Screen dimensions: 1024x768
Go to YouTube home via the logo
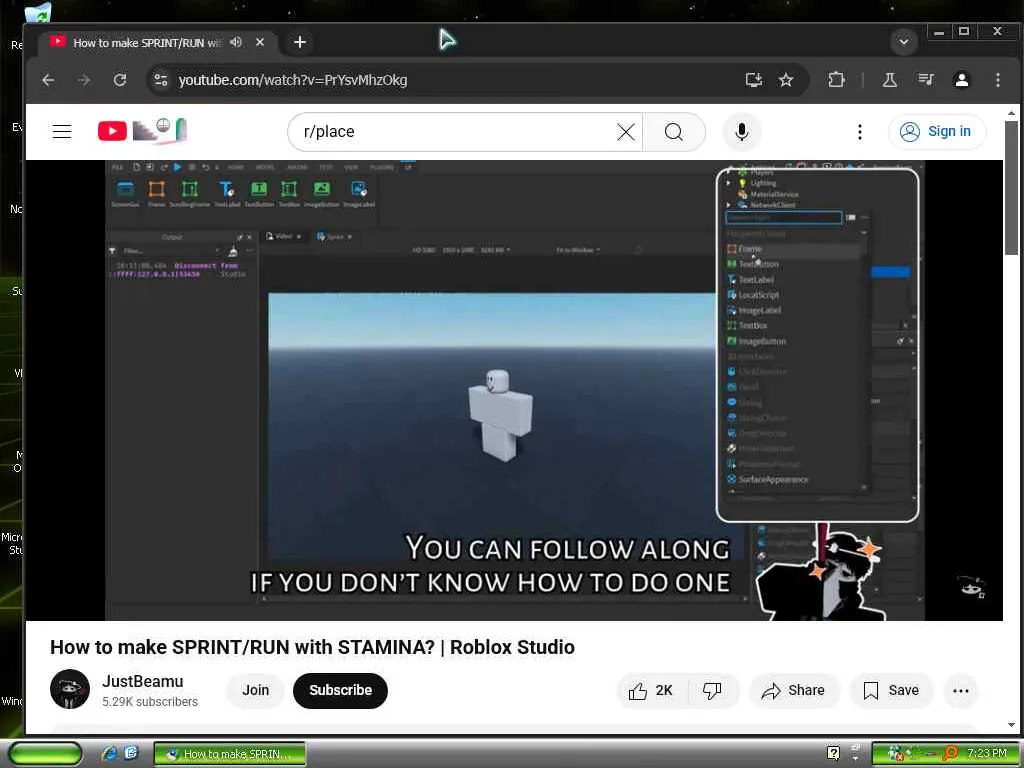pos(142,131)
